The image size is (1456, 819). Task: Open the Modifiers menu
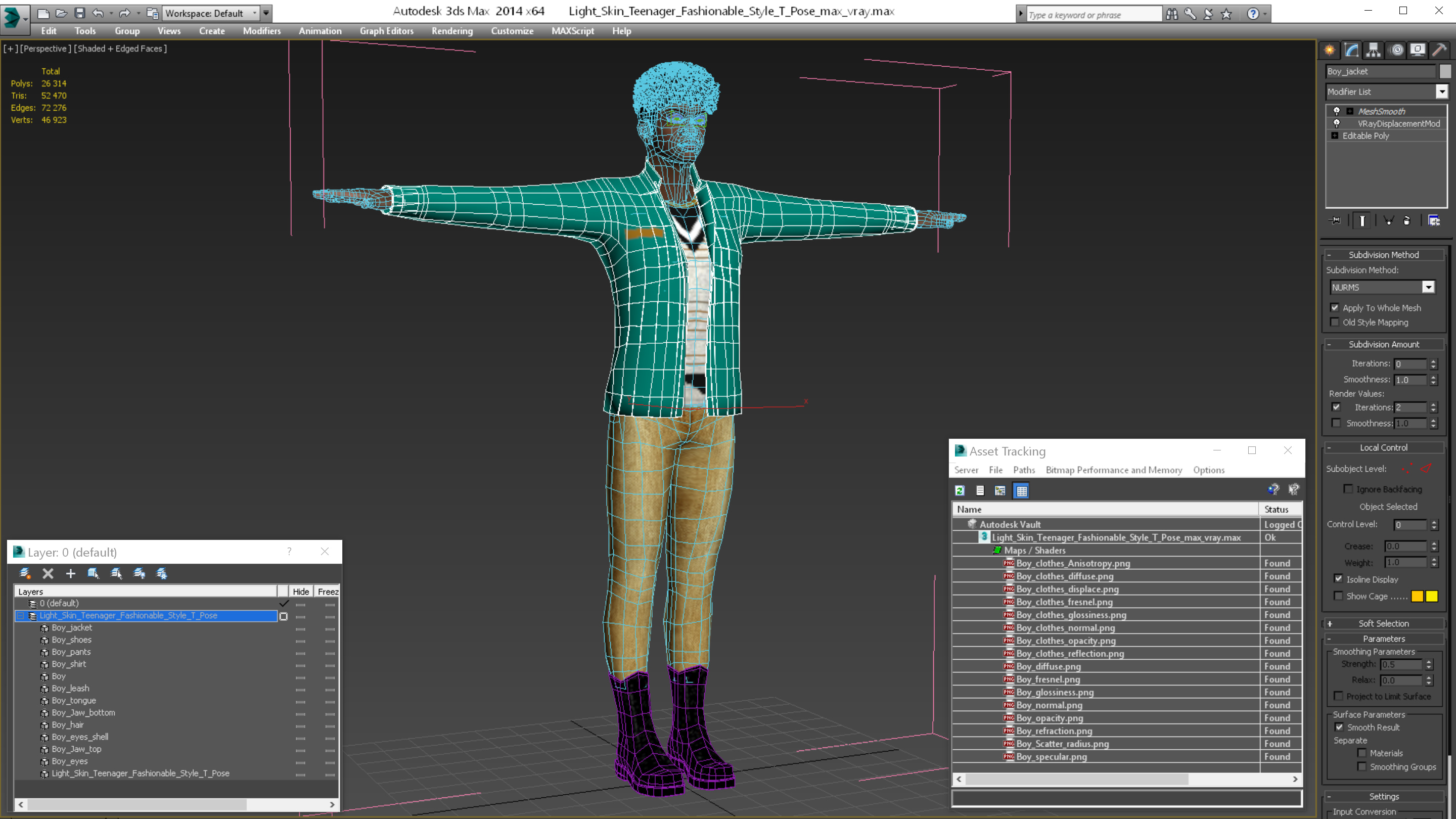(x=262, y=31)
